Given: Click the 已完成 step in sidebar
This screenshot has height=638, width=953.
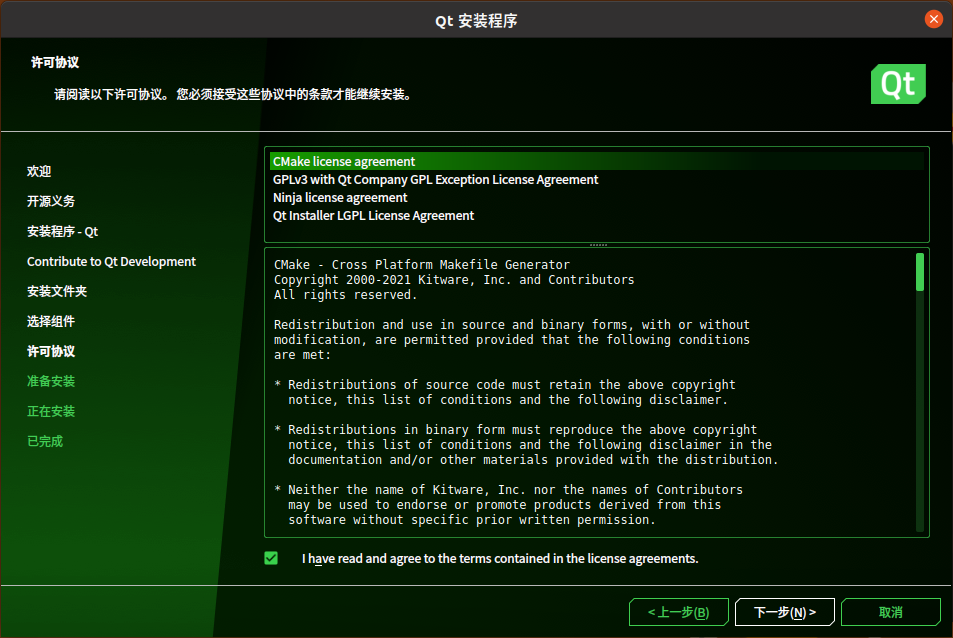Looking at the screenshot, I should point(45,441).
